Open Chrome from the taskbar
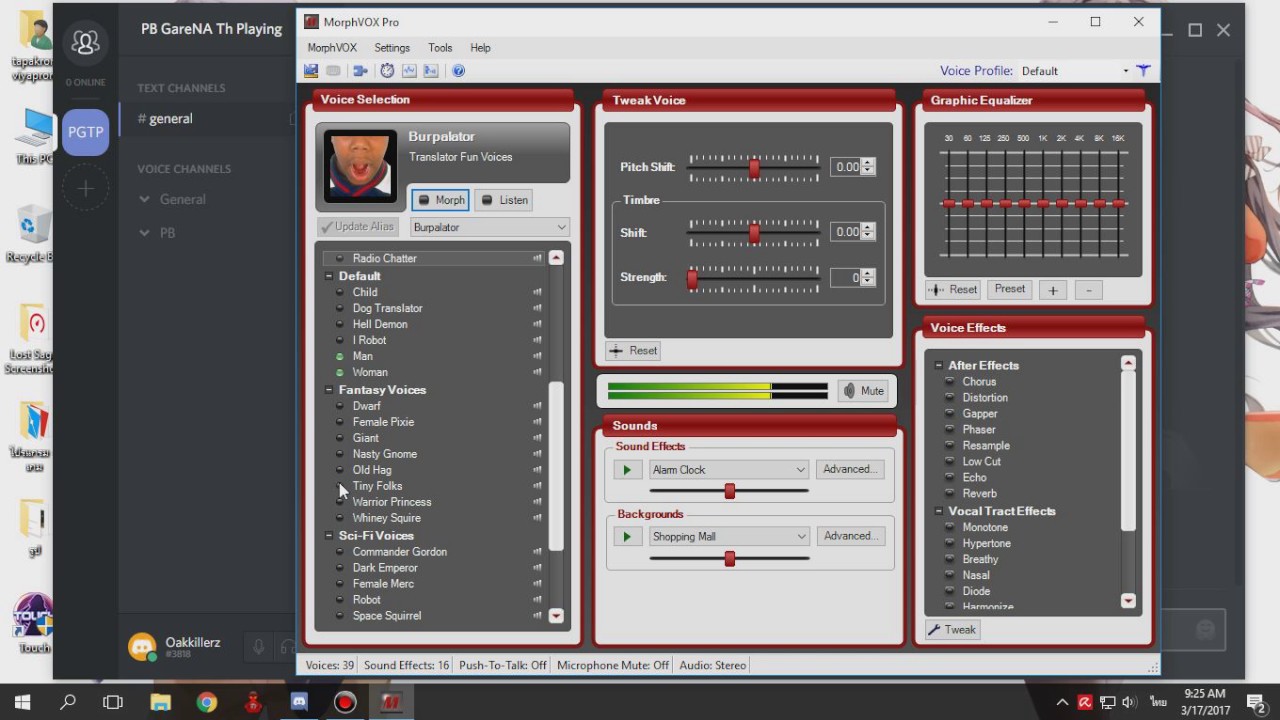The height and width of the screenshot is (720, 1280). point(207,702)
